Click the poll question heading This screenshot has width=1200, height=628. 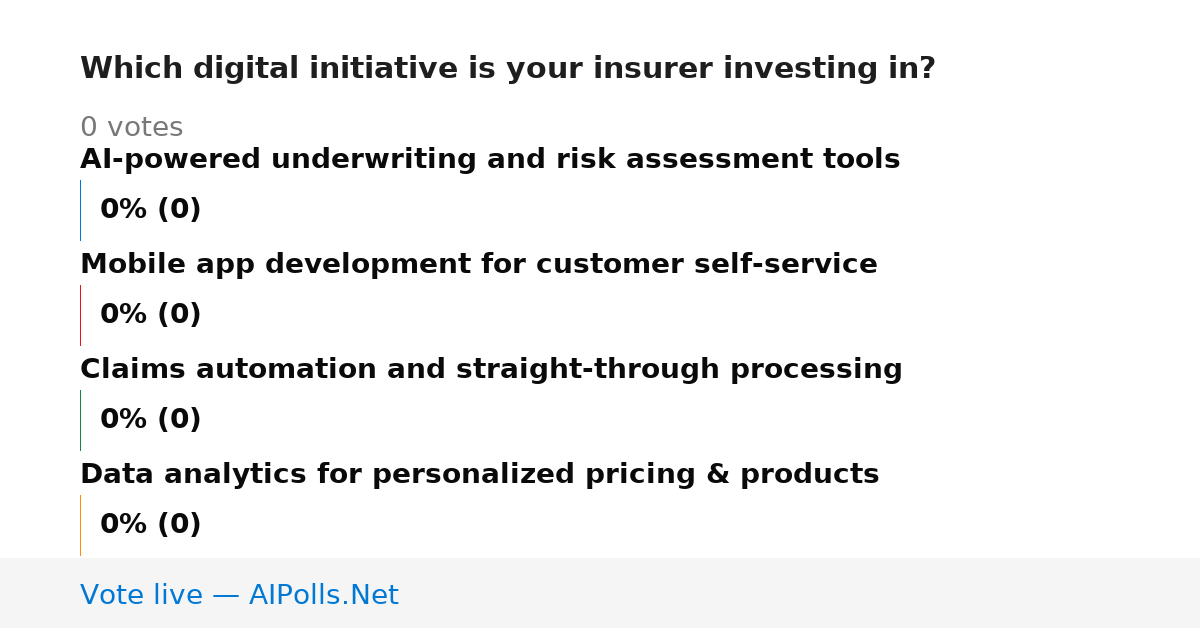(508, 69)
